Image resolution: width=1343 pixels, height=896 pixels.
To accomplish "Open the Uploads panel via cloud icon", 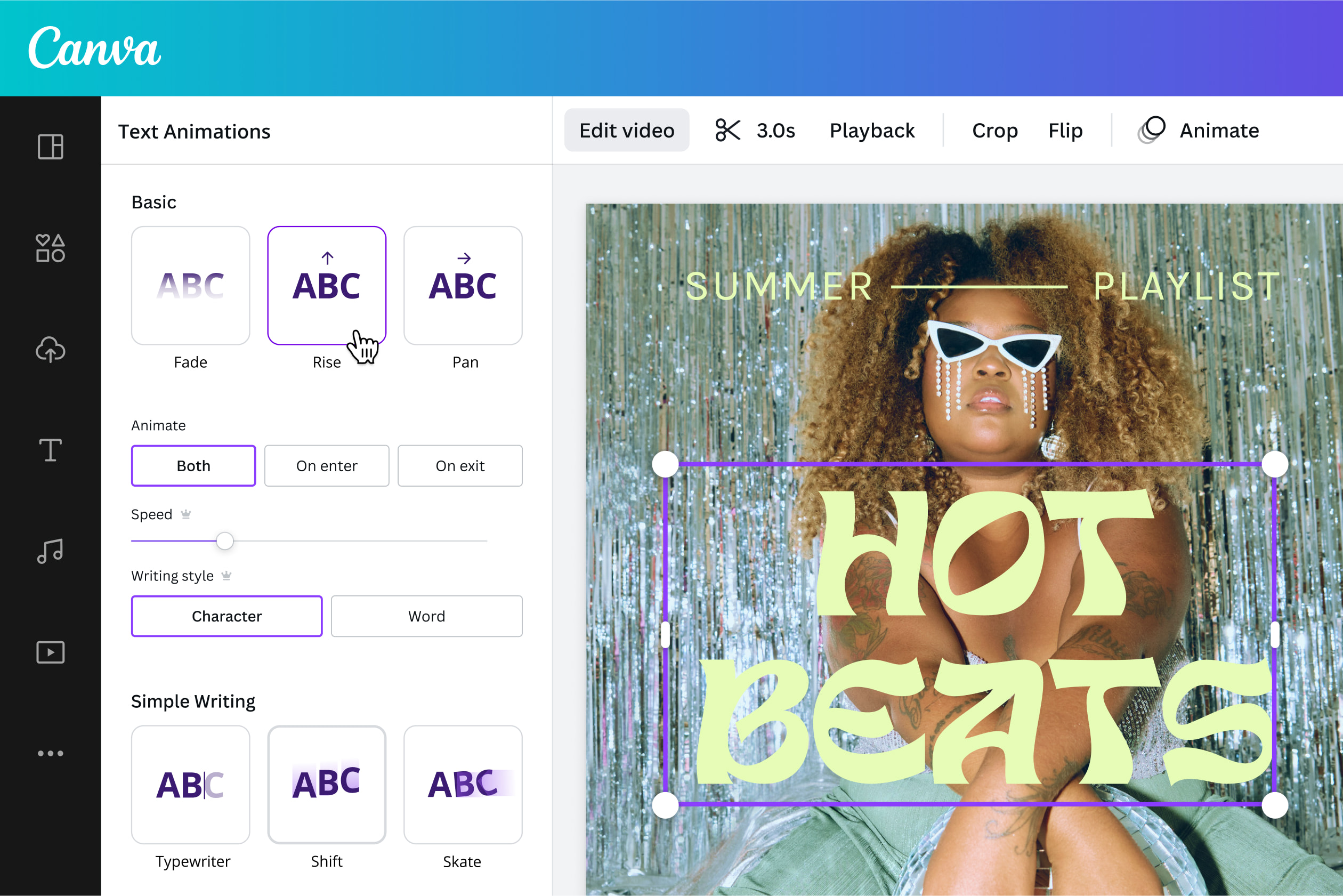I will pos(50,350).
